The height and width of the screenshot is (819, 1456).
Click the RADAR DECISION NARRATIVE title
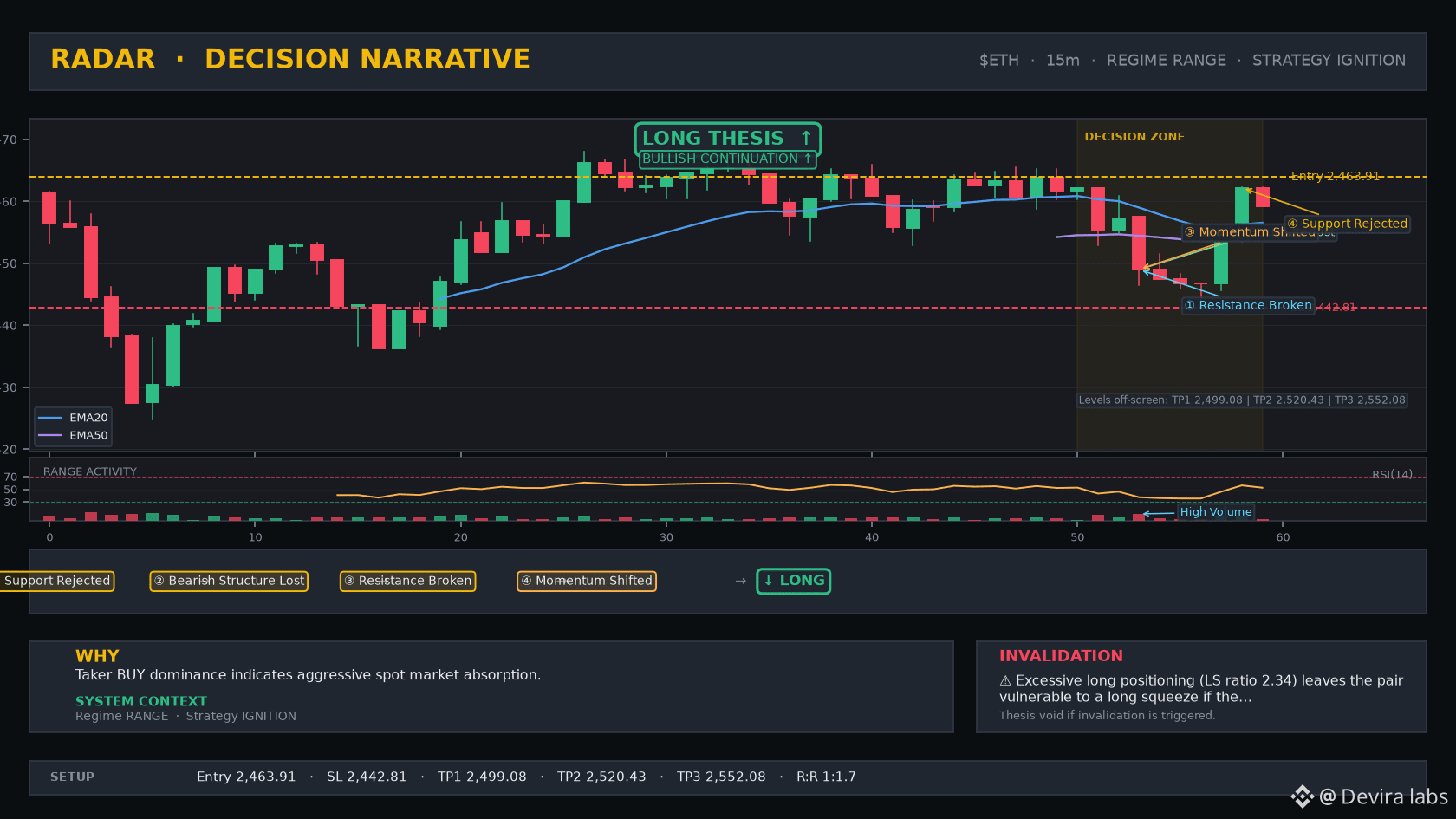point(290,59)
